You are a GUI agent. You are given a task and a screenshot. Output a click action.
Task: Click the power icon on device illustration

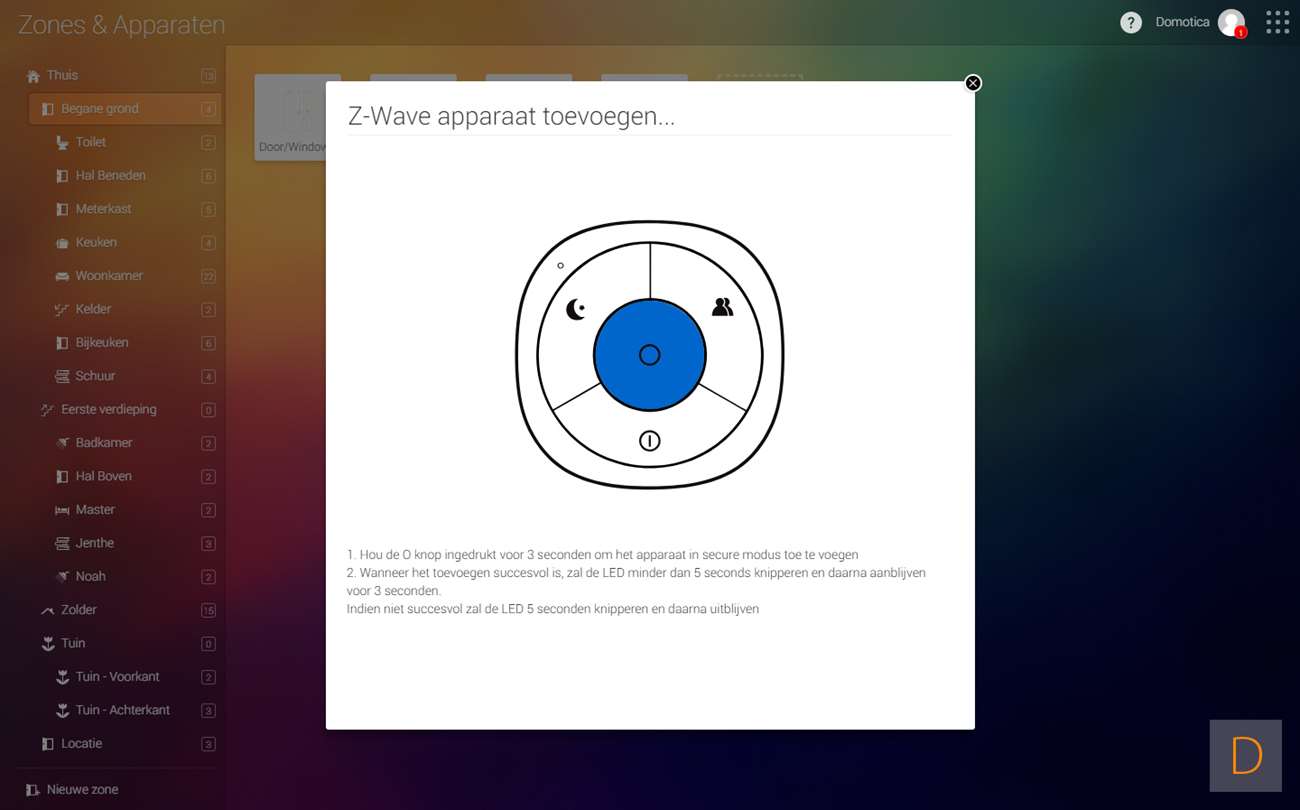click(650, 441)
